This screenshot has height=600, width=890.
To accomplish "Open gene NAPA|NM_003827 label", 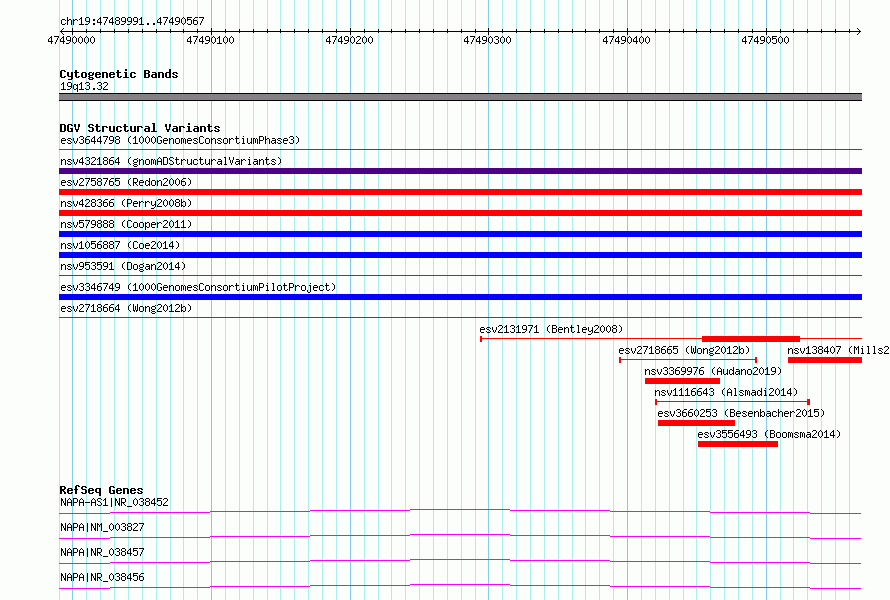I will tap(102, 527).
